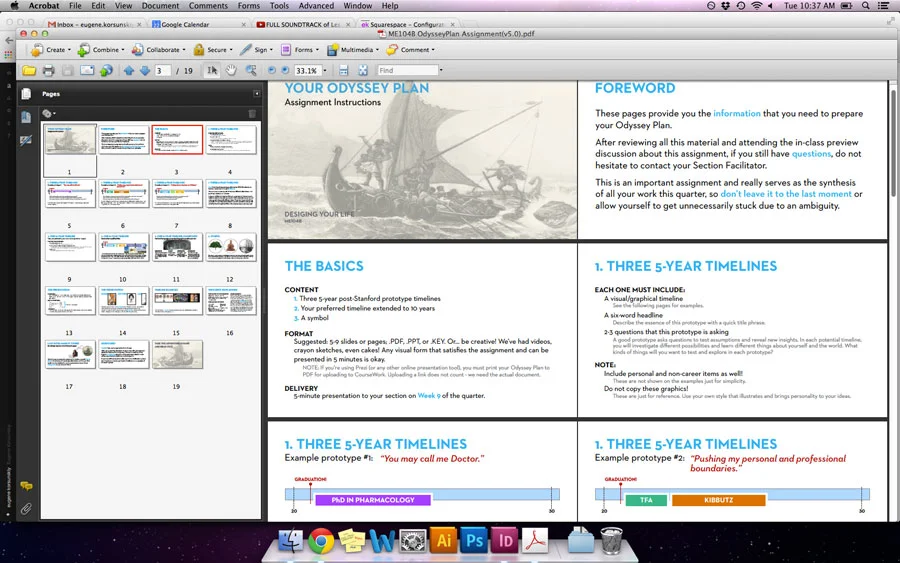Select page 11 thumbnail in Pages panel
The image size is (900, 563).
coord(177,247)
